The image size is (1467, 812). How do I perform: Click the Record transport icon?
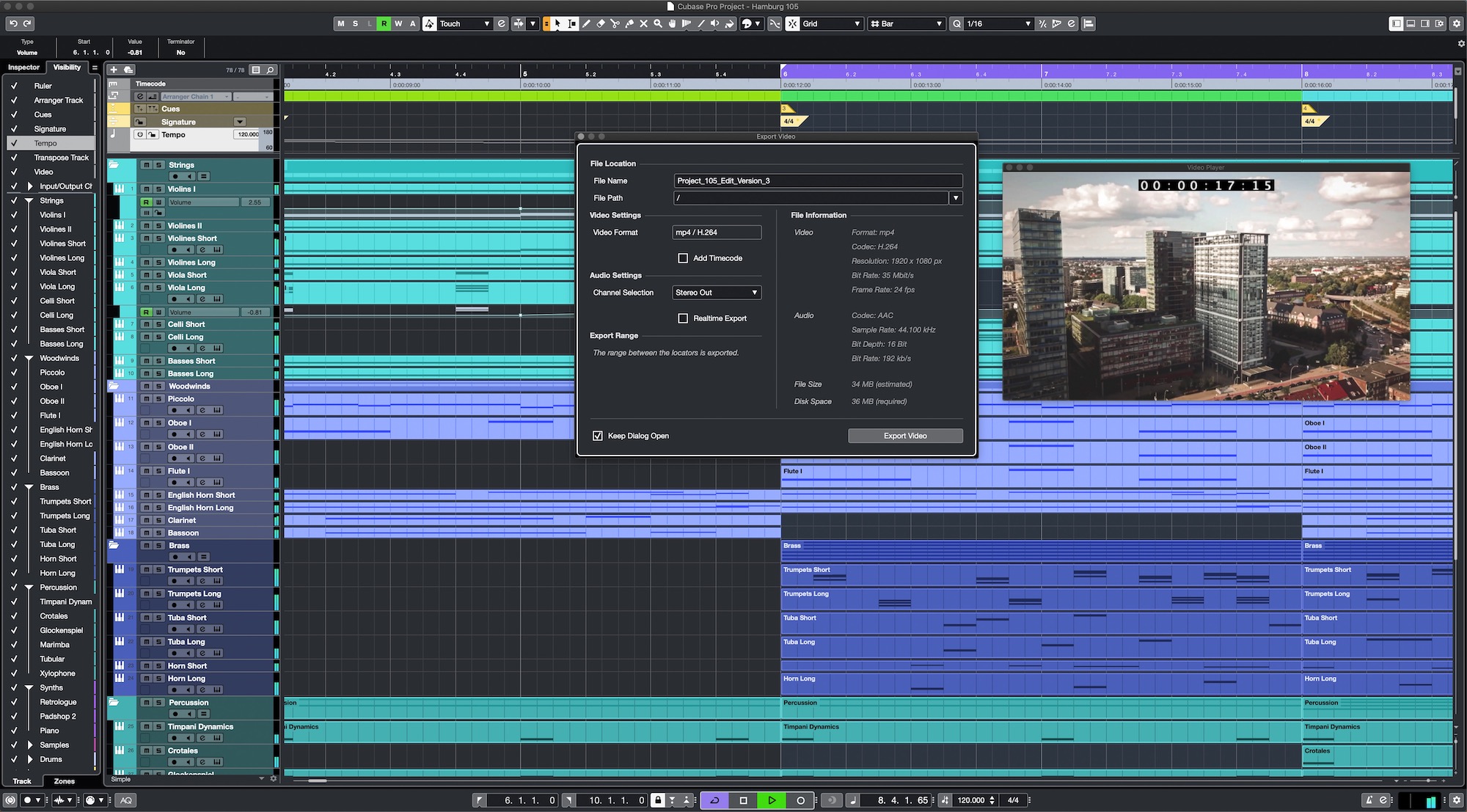[801, 799]
